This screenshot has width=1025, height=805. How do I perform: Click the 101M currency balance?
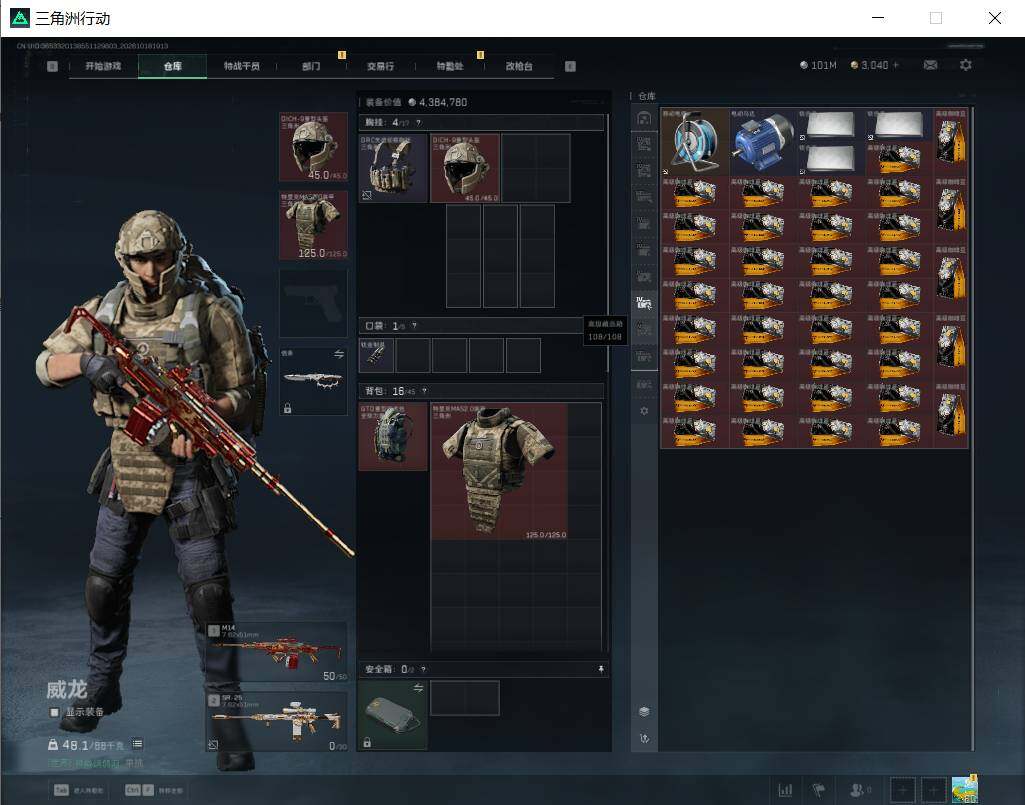click(x=818, y=65)
